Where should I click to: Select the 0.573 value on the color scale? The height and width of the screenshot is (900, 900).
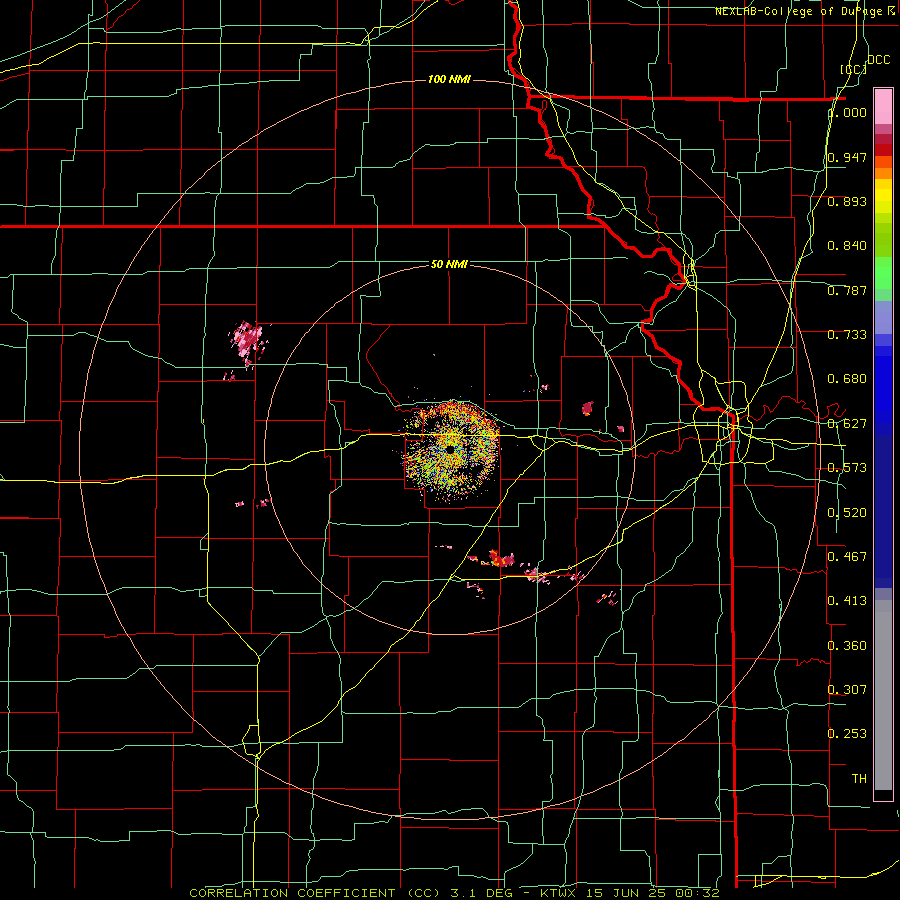[847, 468]
